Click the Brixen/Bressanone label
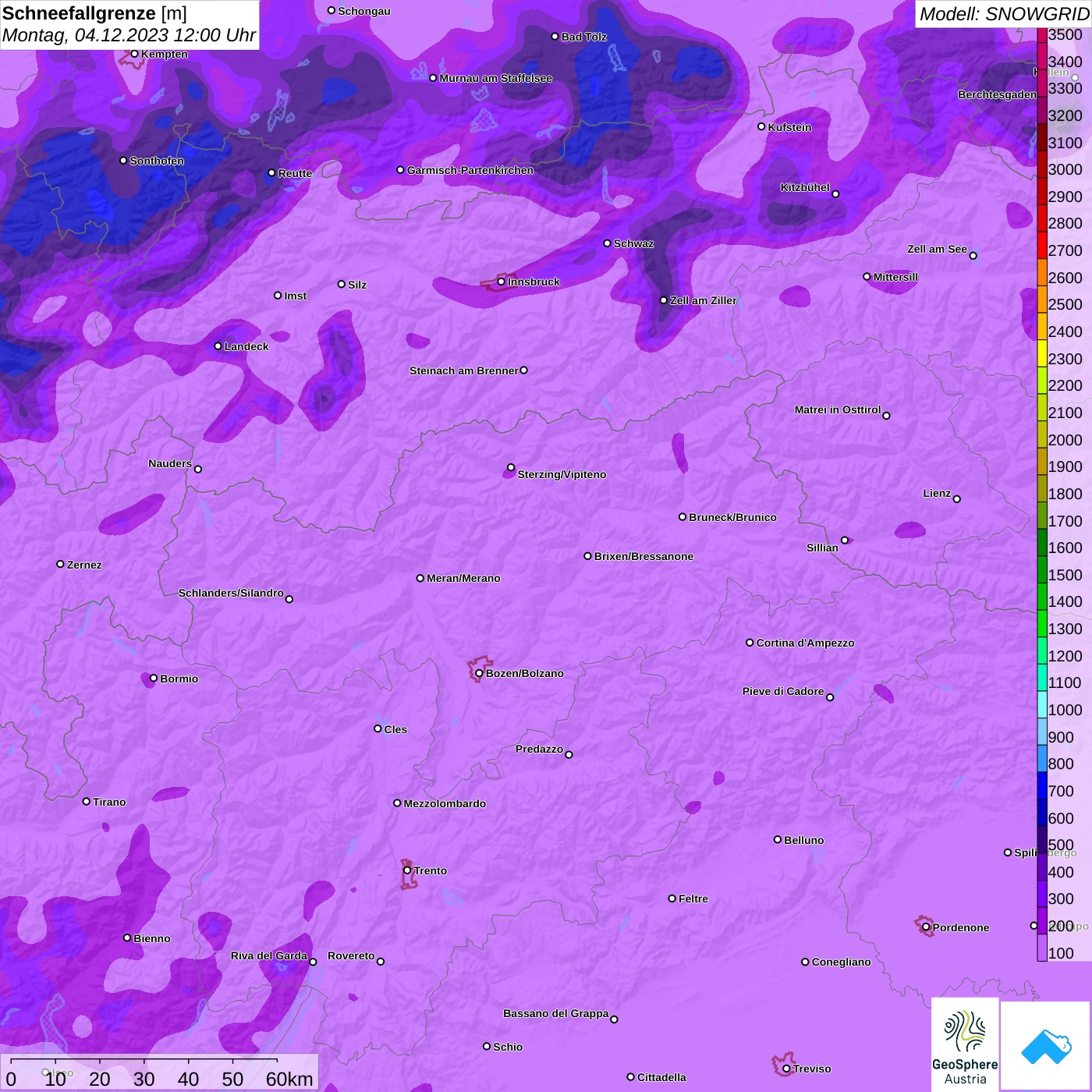 coord(643,556)
